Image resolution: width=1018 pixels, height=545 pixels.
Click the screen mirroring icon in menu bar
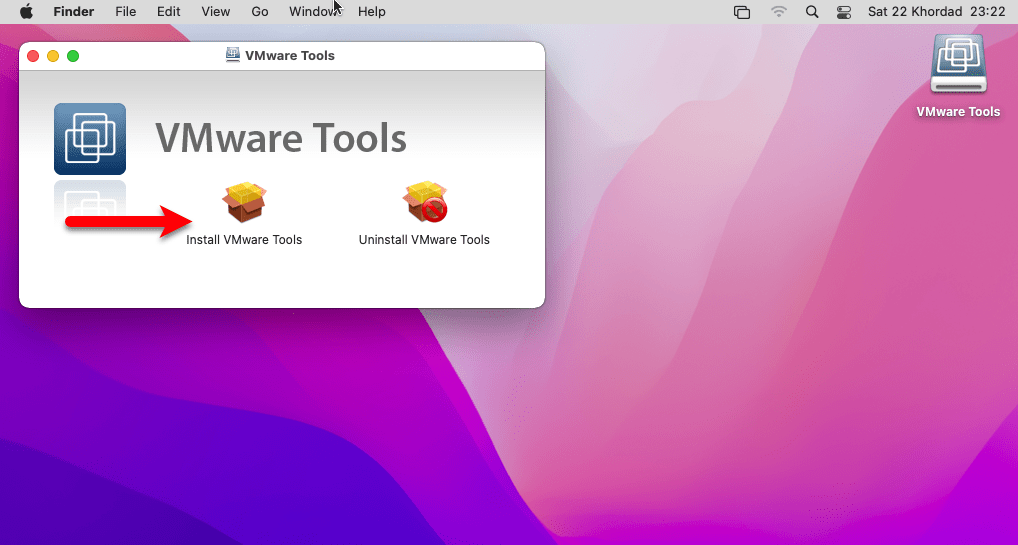[x=741, y=12]
